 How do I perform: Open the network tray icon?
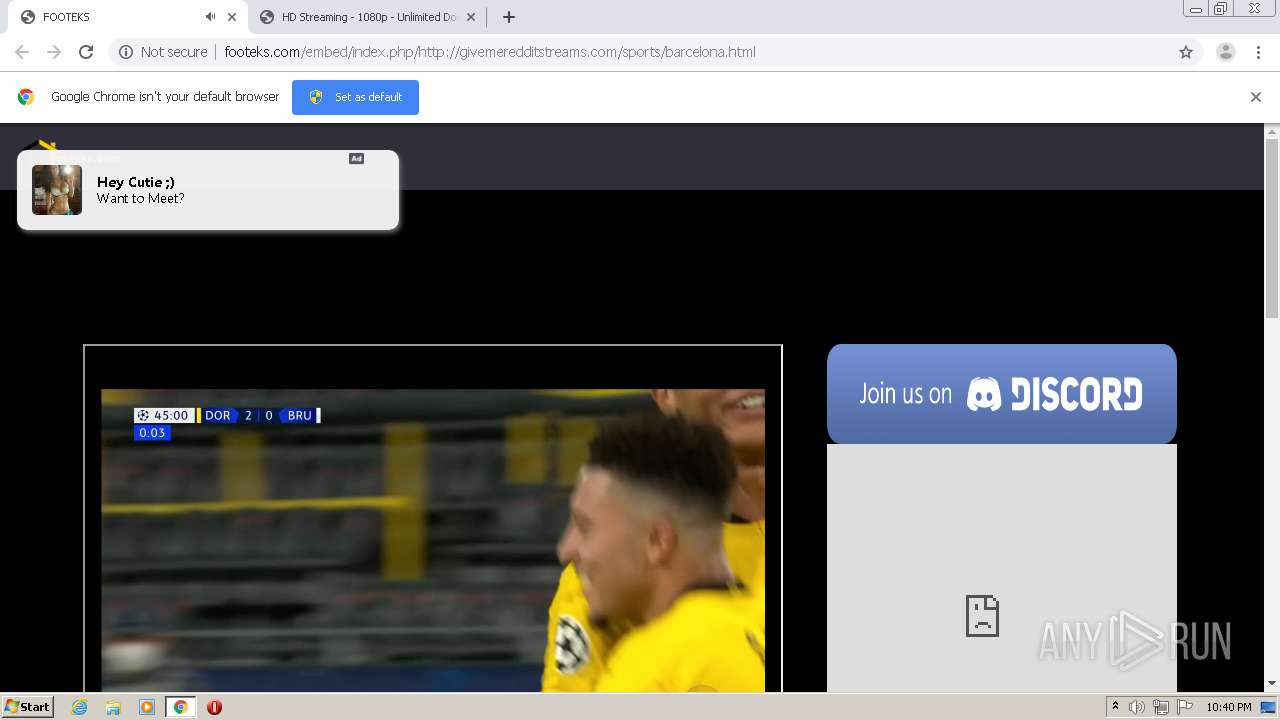[x=1161, y=707]
